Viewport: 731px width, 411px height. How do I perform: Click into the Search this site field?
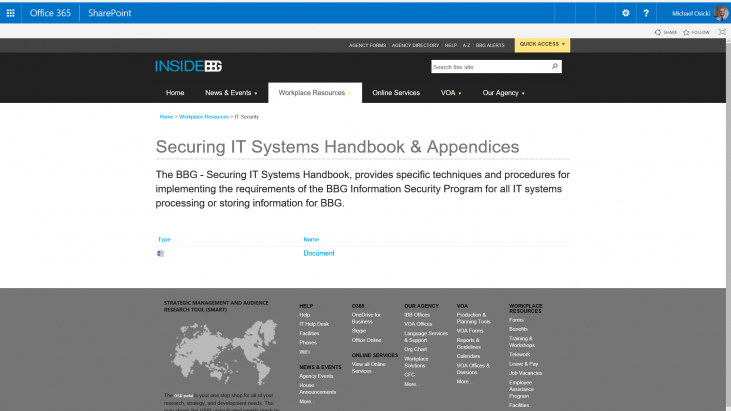489,67
